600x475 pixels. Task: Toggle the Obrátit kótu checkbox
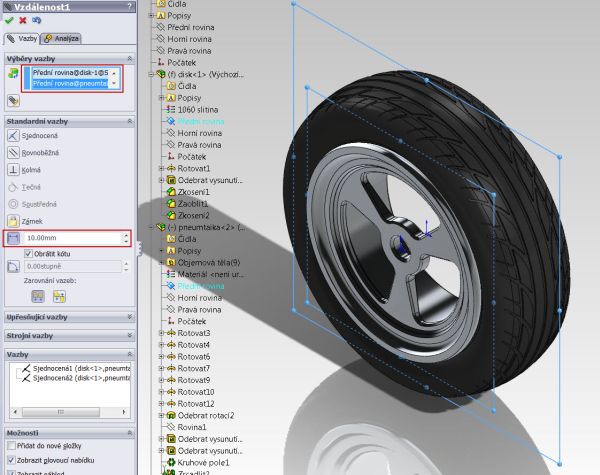(28, 254)
